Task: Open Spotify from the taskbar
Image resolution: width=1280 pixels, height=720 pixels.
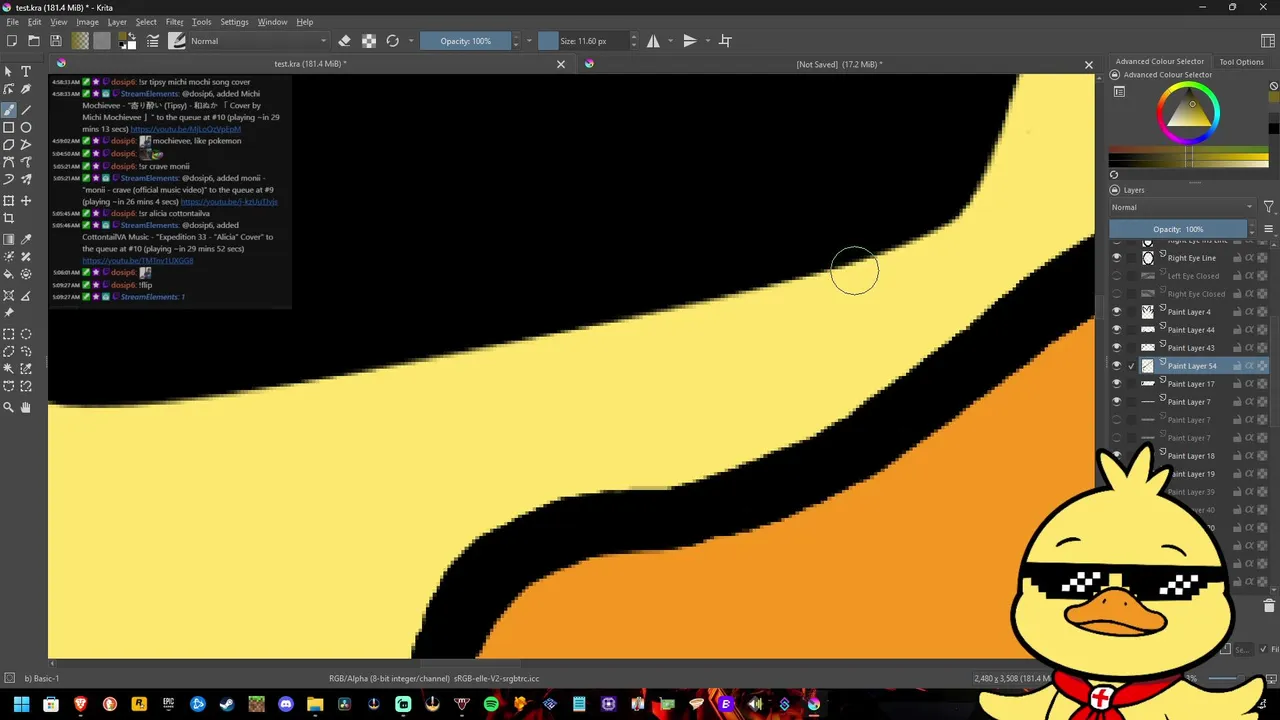Action: coord(491,704)
